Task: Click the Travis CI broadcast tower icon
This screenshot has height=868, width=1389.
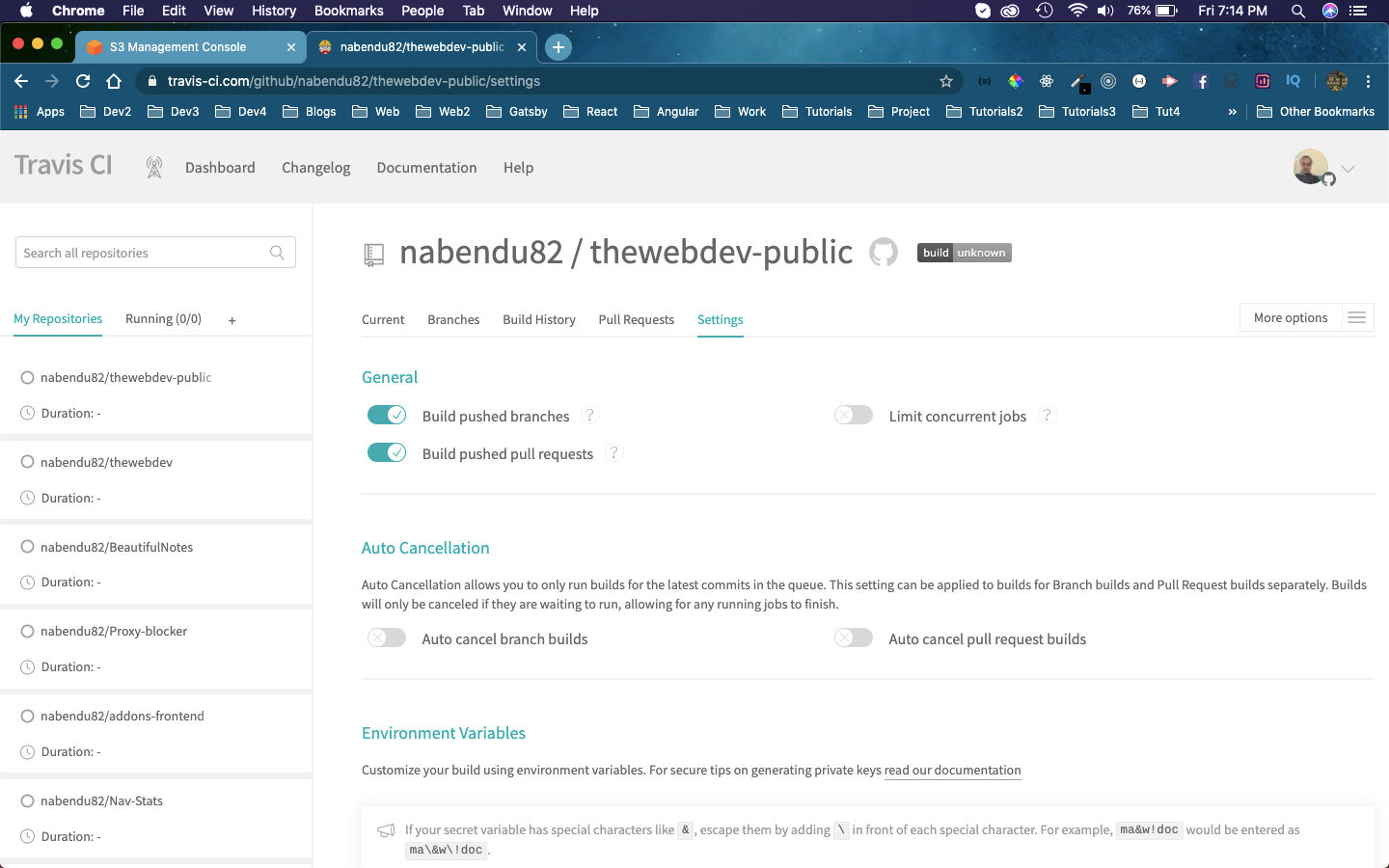Action: click(153, 167)
